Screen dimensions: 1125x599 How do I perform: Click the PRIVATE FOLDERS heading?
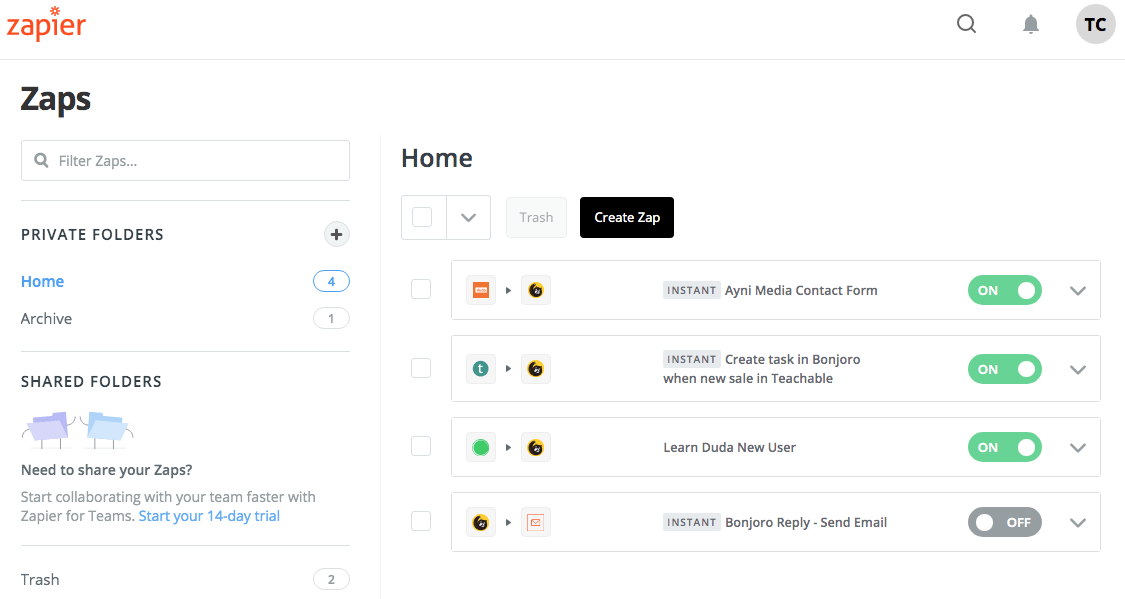[93, 235]
